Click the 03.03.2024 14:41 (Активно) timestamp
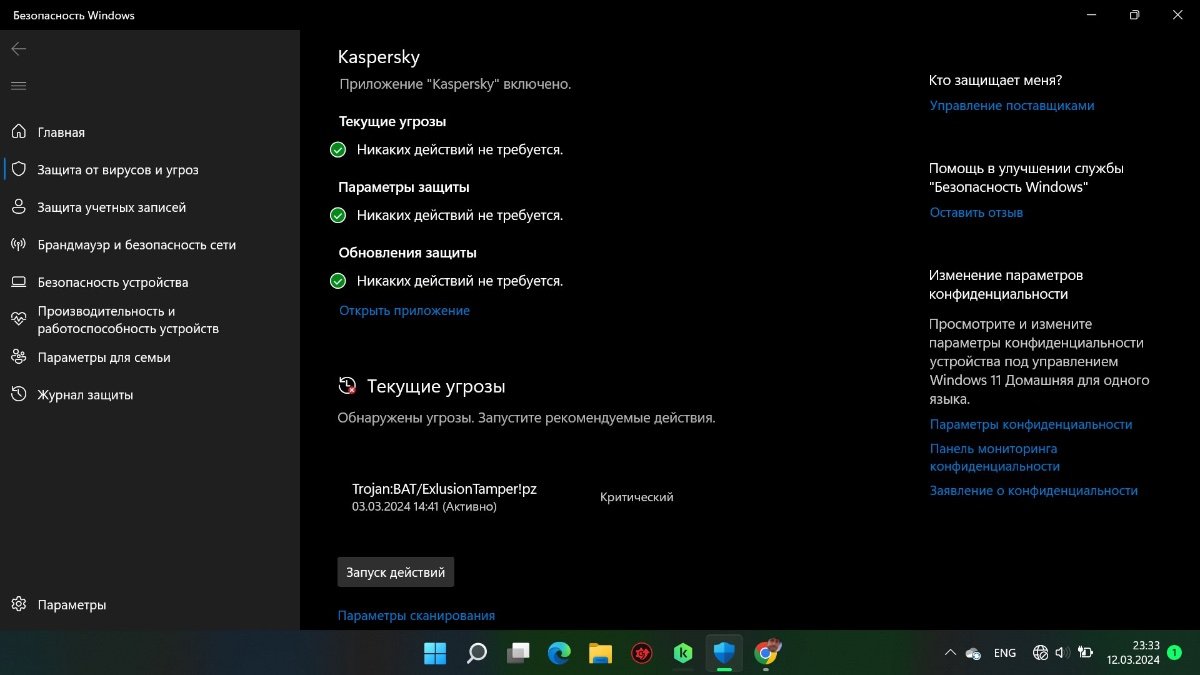This screenshot has height=675, width=1200. [x=424, y=507]
